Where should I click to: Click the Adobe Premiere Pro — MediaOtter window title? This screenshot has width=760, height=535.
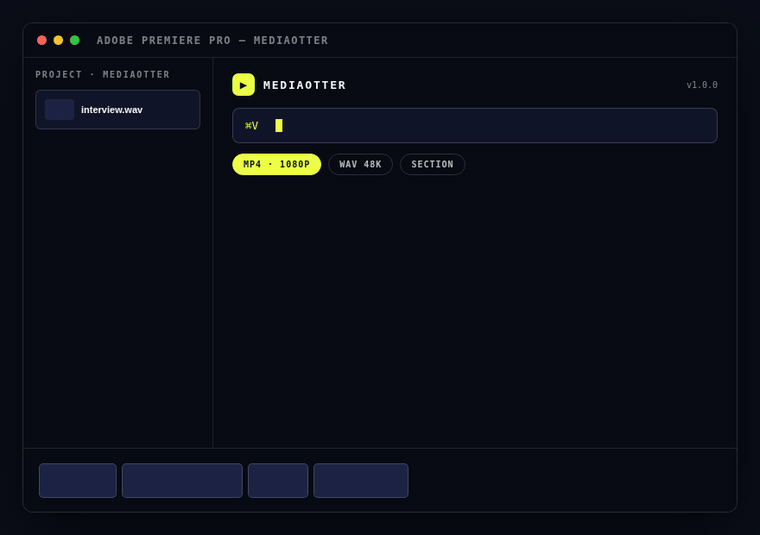tap(212, 40)
